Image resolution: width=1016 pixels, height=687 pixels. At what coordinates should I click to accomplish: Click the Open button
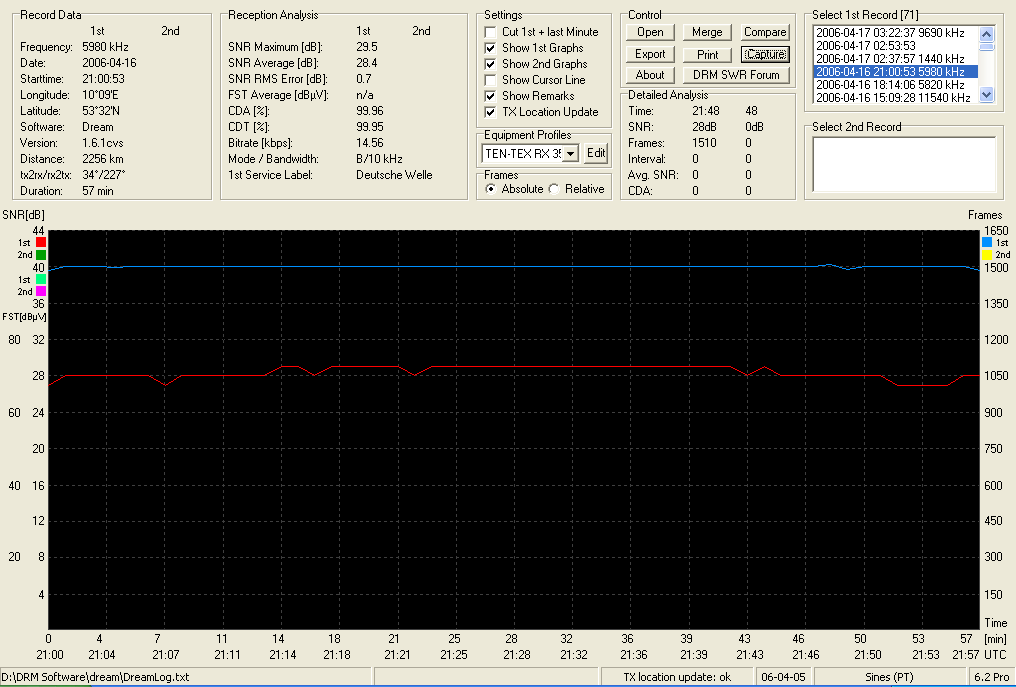click(x=650, y=32)
